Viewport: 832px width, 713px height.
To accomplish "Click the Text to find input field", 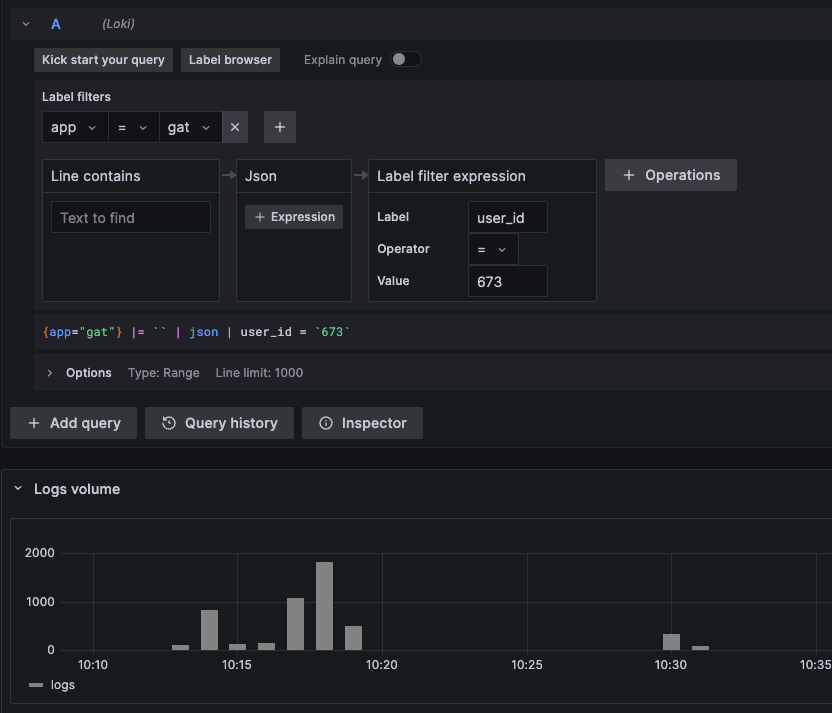I will (130, 217).
